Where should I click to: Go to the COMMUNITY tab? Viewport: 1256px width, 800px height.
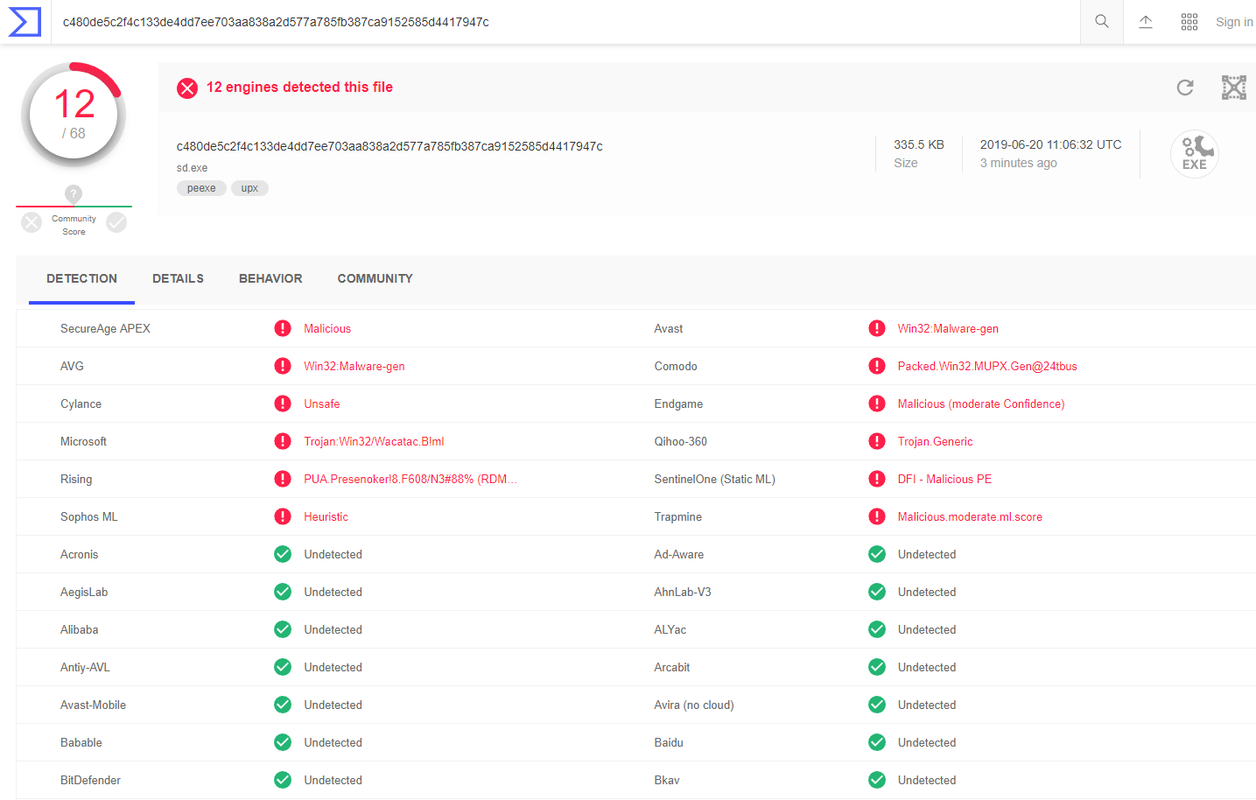(x=375, y=279)
